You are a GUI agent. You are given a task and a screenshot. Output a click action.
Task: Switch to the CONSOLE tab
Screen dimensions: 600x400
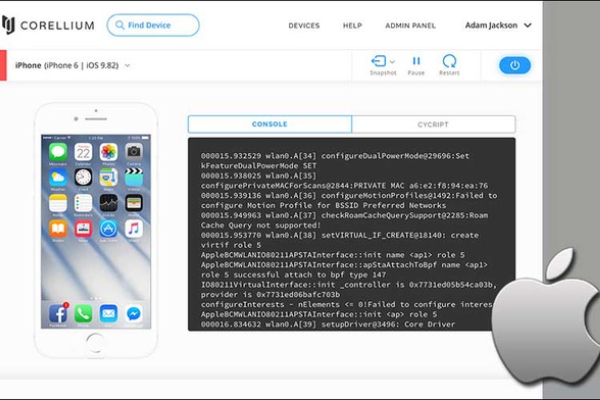tap(269, 124)
